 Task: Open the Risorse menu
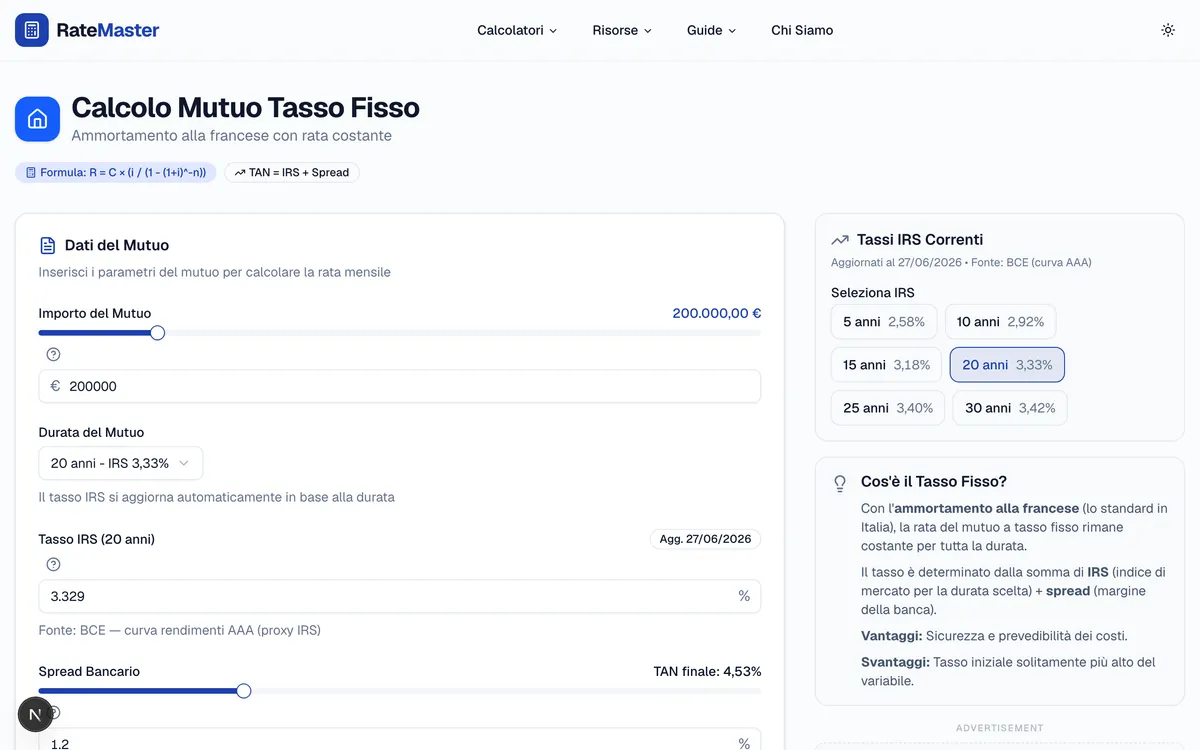pyautogui.click(x=622, y=30)
